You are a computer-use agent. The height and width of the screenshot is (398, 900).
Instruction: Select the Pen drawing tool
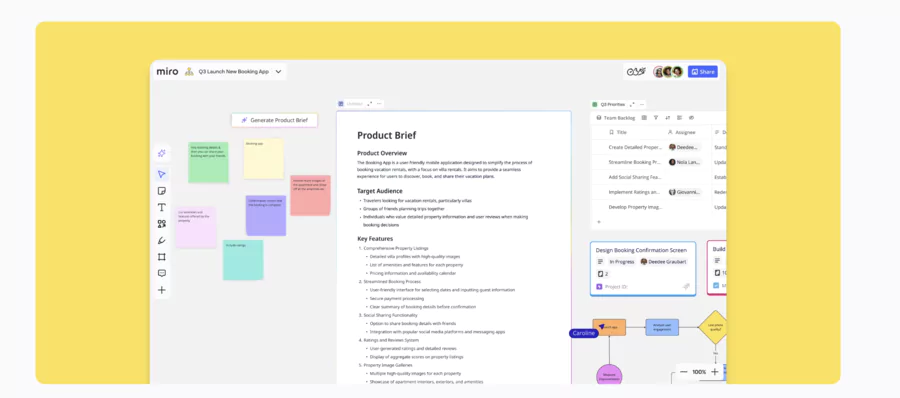point(162,241)
